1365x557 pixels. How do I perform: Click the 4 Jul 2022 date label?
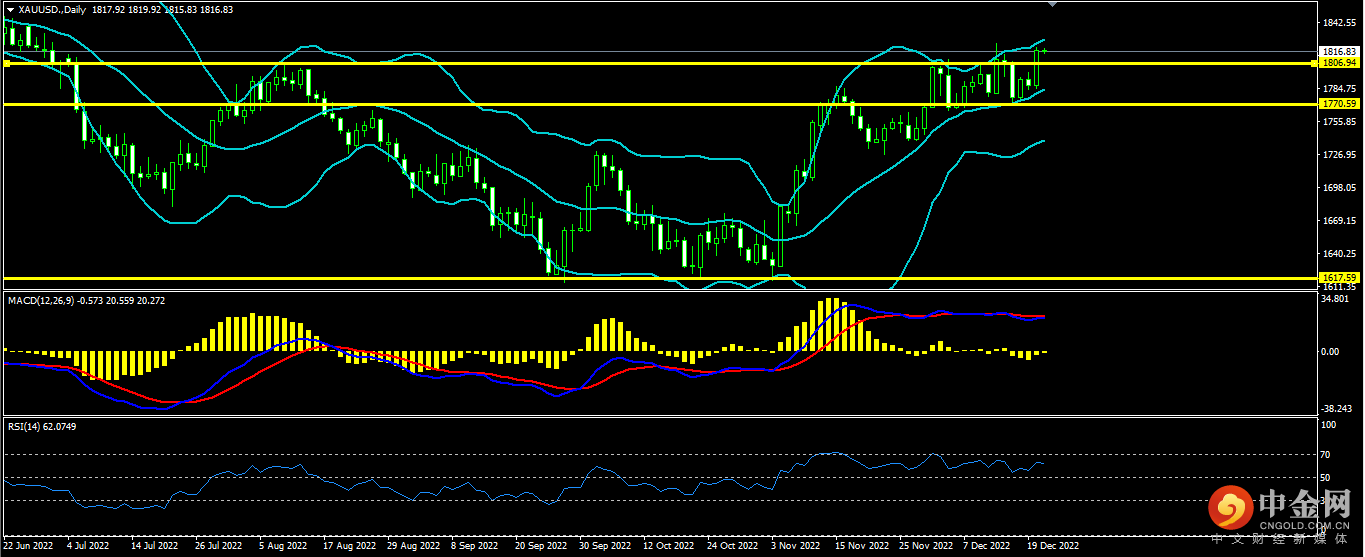(x=88, y=547)
